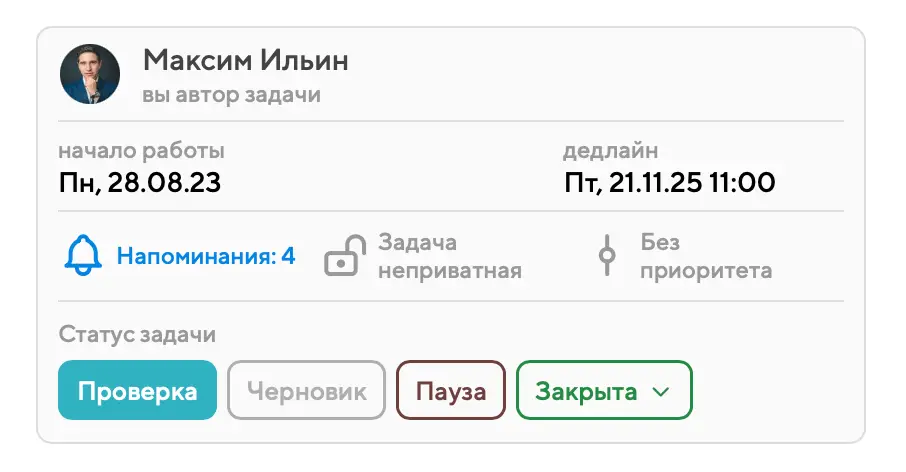
Task: Set task status to "Проверка"
Action: coord(137,390)
